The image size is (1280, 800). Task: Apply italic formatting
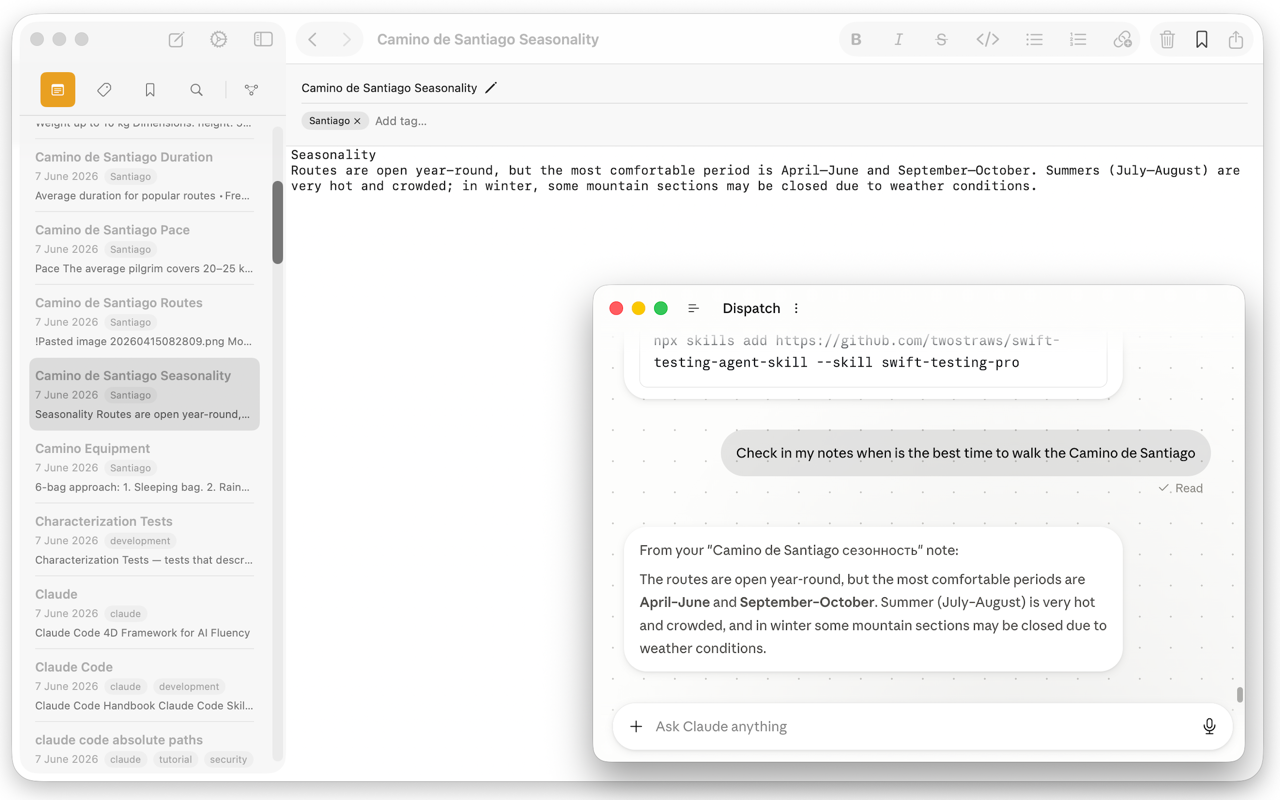(898, 40)
